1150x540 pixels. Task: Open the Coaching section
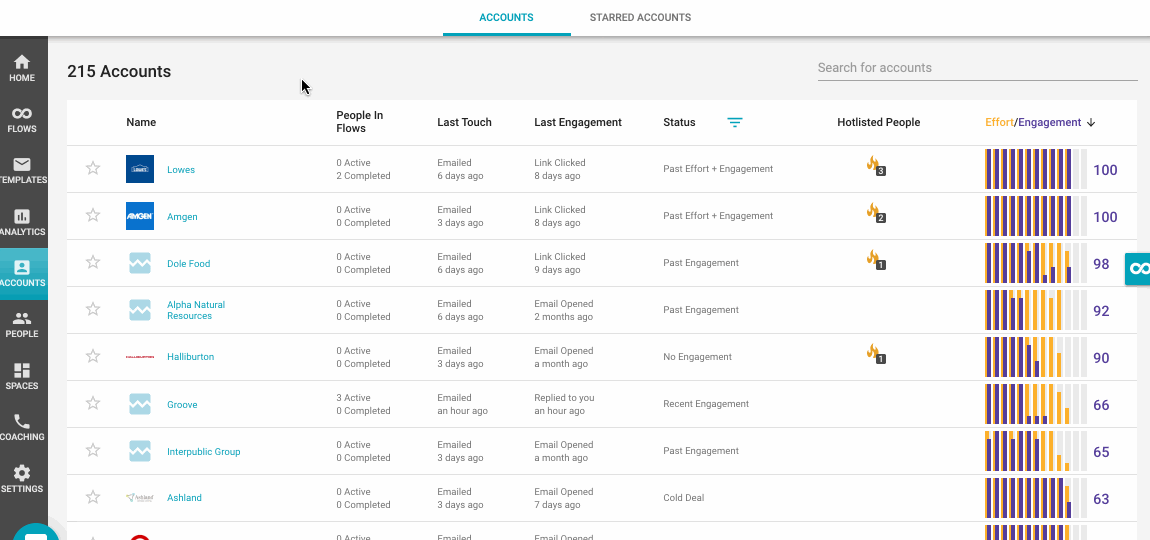pyautogui.click(x=22, y=428)
